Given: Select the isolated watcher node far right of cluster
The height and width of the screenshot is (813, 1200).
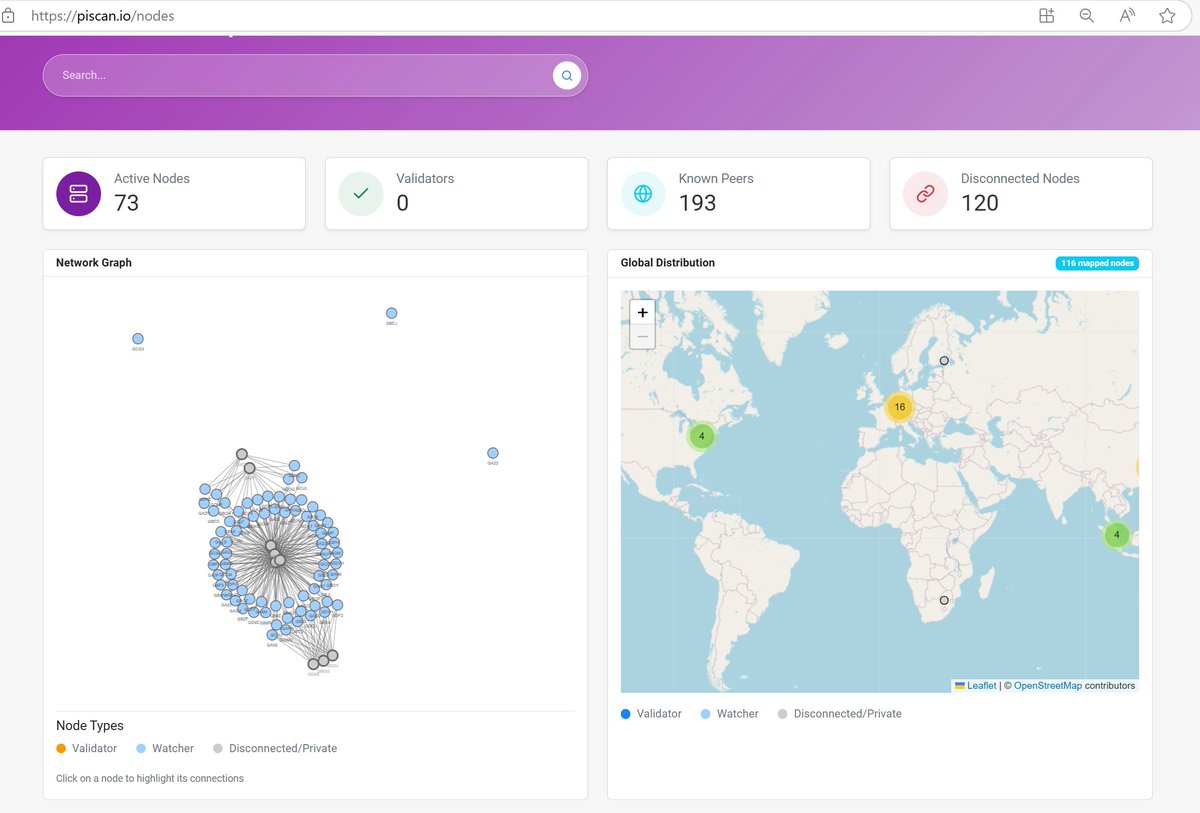Looking at the screenshot, I should coord(493,453).
